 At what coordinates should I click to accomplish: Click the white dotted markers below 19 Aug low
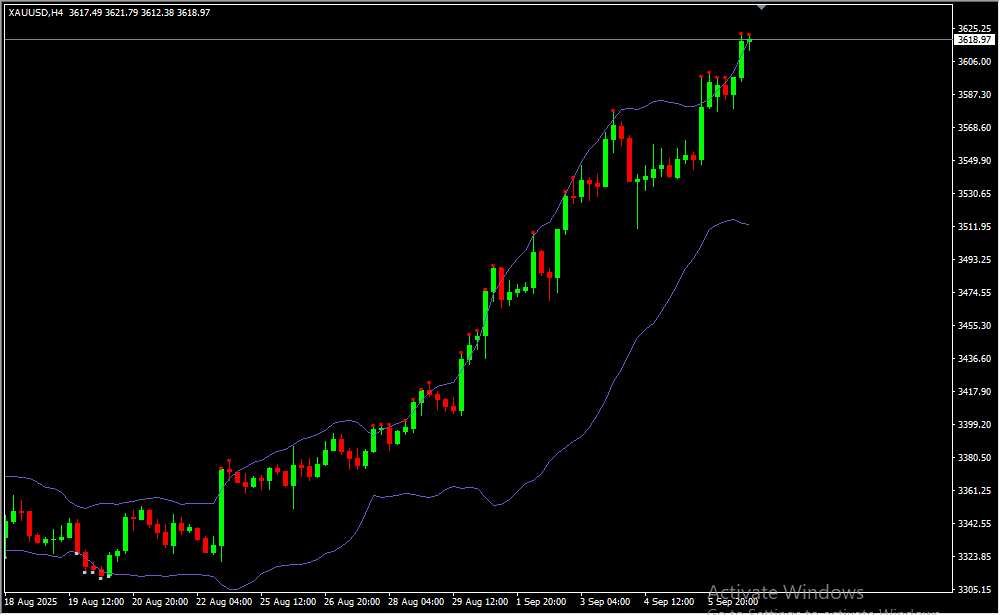click(92, 574)
